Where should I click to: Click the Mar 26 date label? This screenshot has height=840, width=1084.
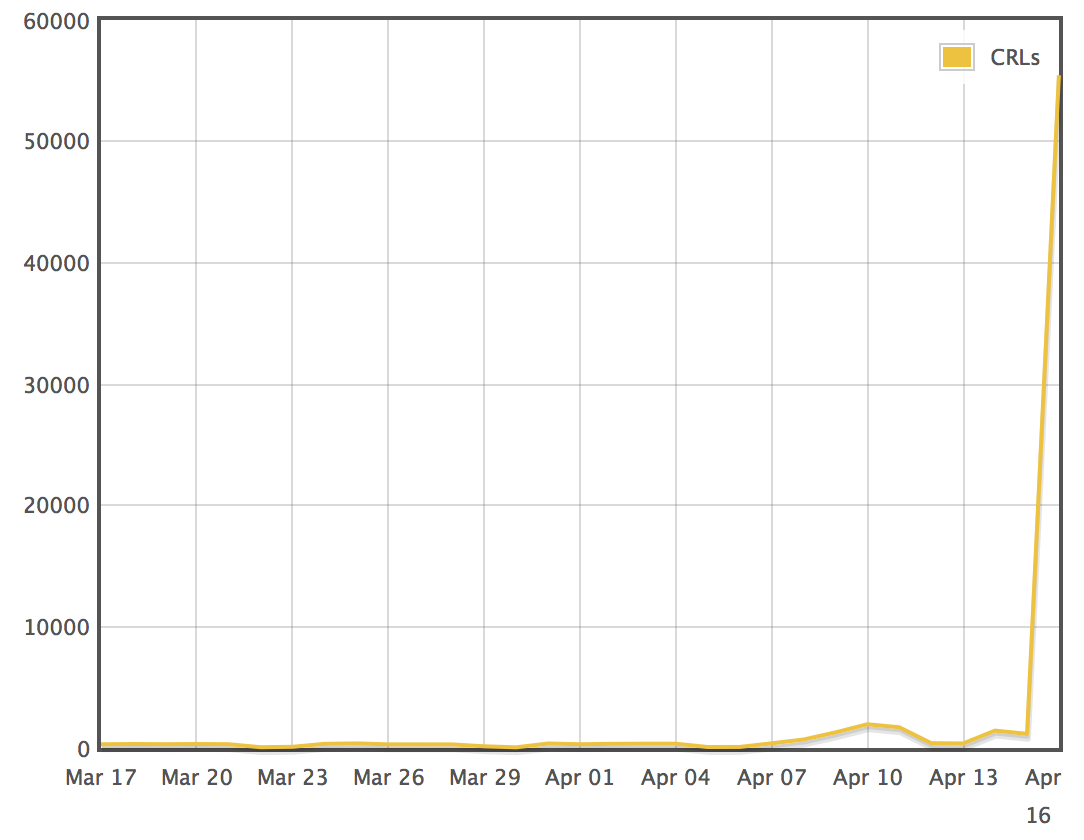click(x=389, y=778)
